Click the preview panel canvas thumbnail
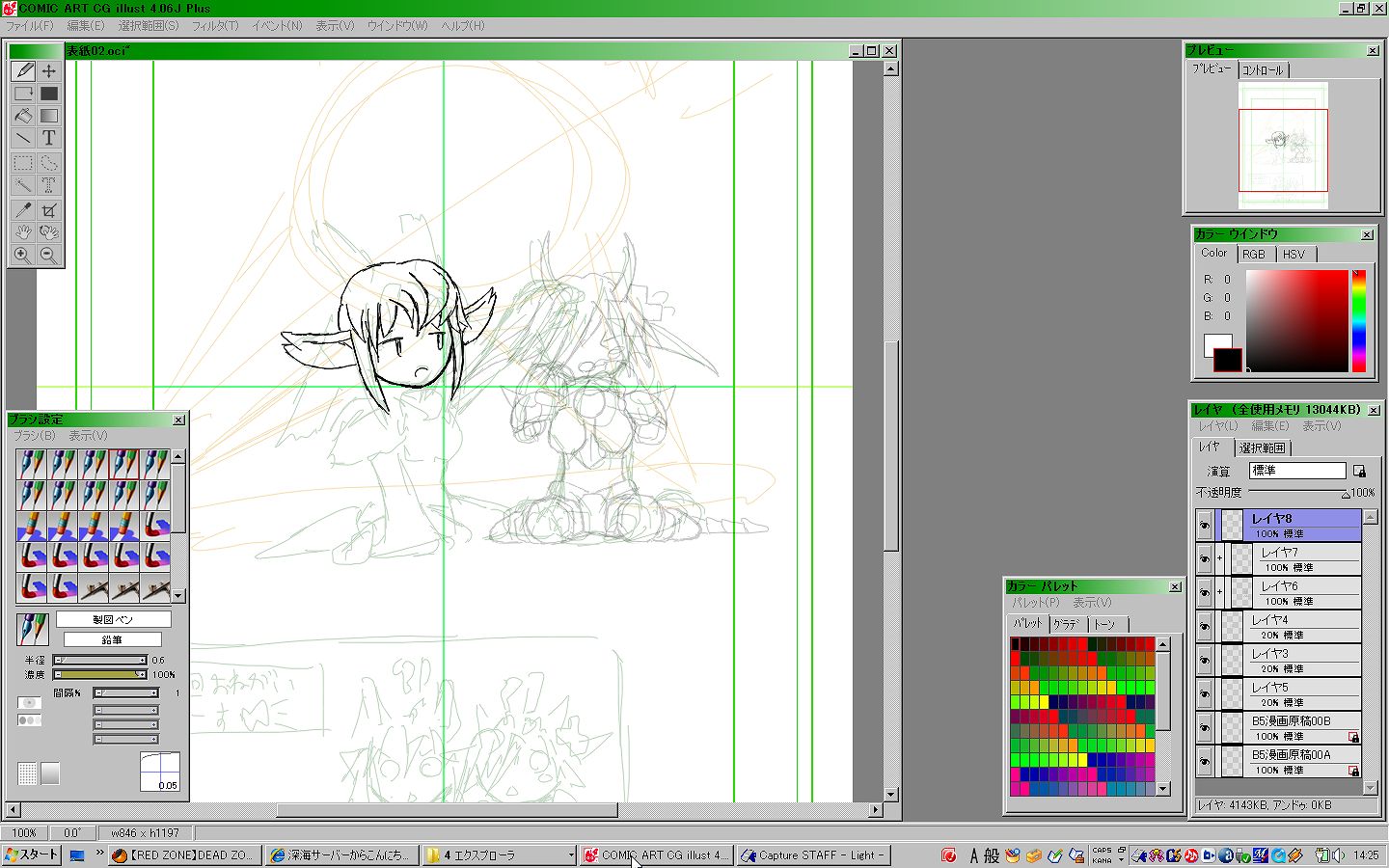This screenshot has width=1389, height=868. tap(1283, 145)
